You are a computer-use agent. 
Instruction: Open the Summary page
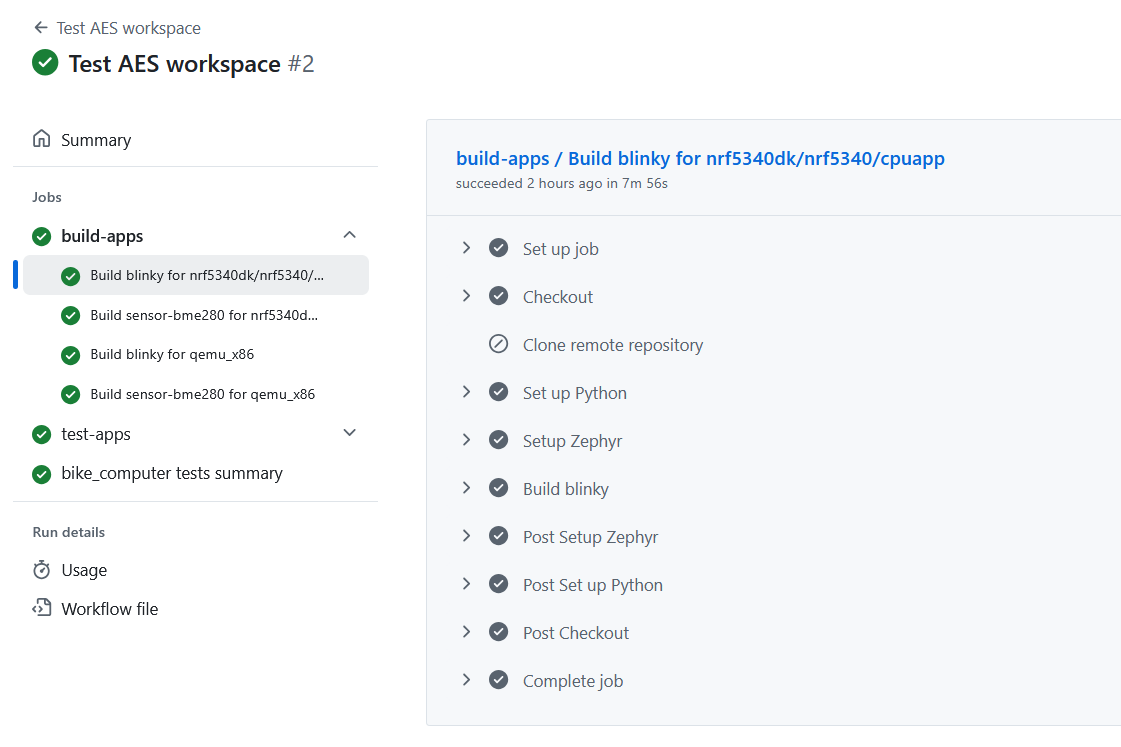click(x=96, y=139)
